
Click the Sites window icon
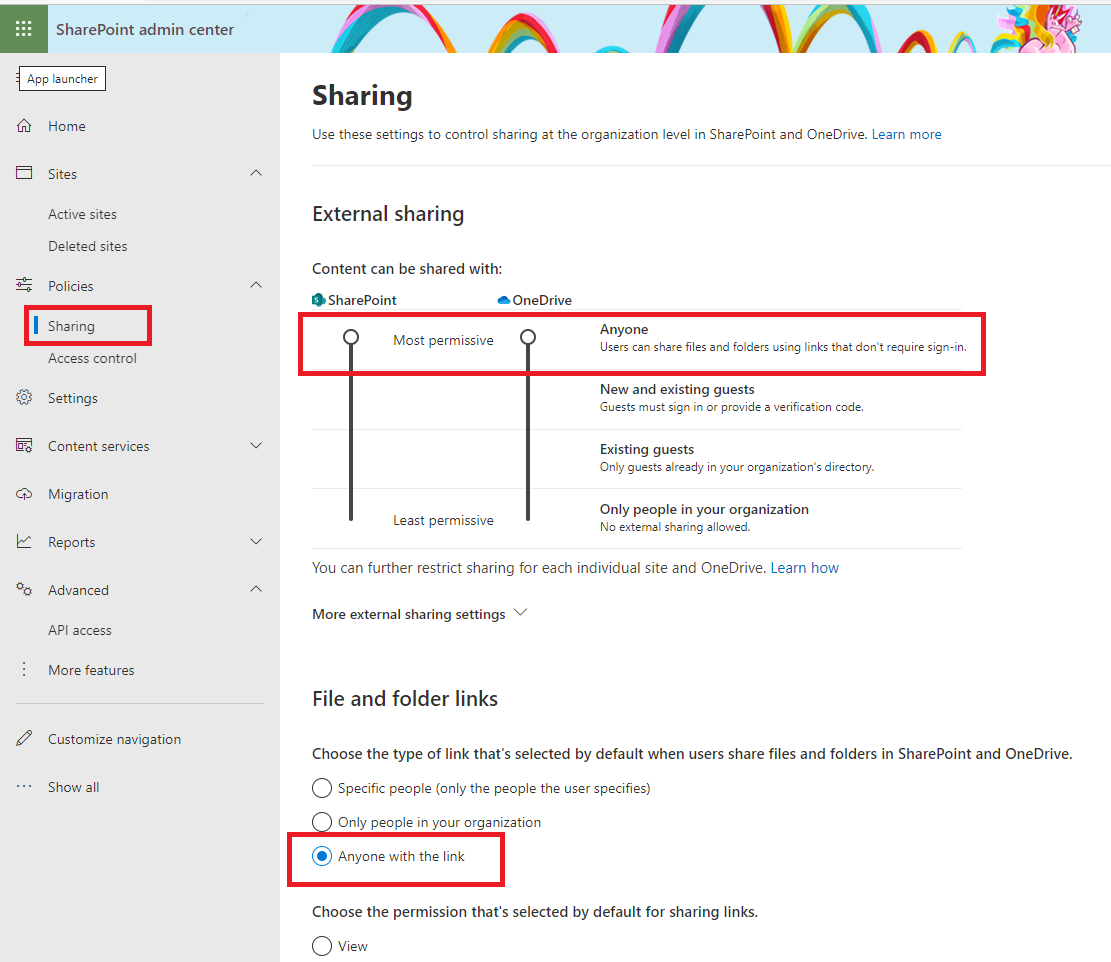pos(24,173)
